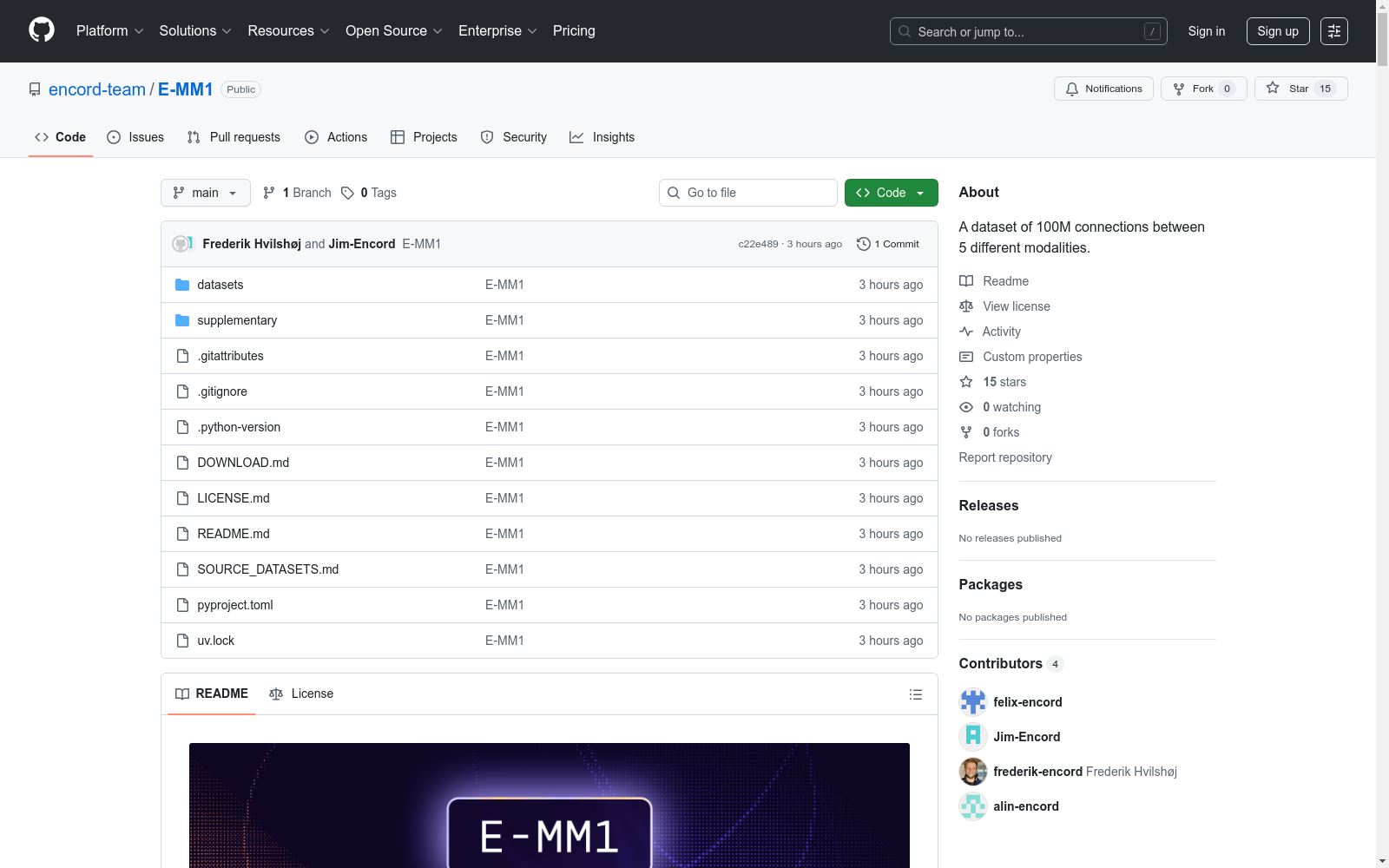The width and height of the screenshot is (1389, 868).
Task: Click the Search or jump to field
Action: click(x=1029, y=31)
